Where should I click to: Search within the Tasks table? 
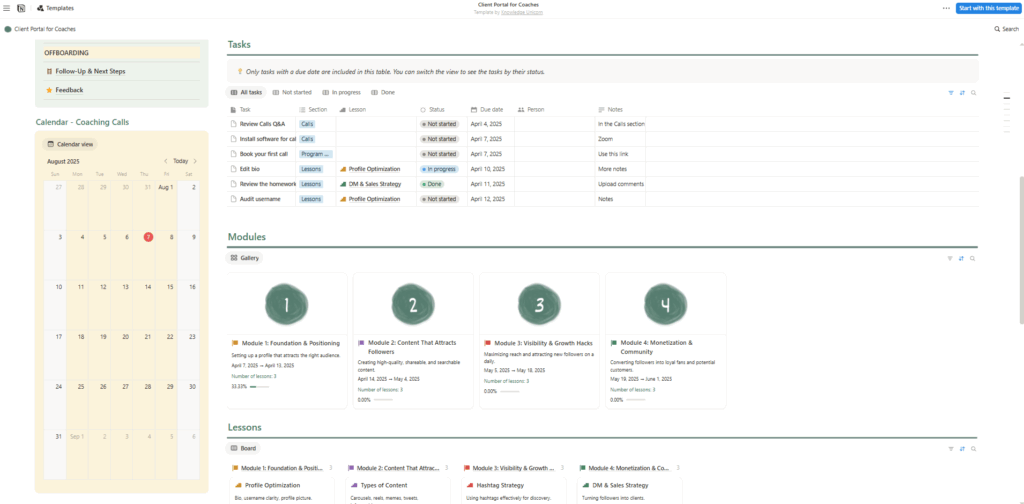click(973, 93)
